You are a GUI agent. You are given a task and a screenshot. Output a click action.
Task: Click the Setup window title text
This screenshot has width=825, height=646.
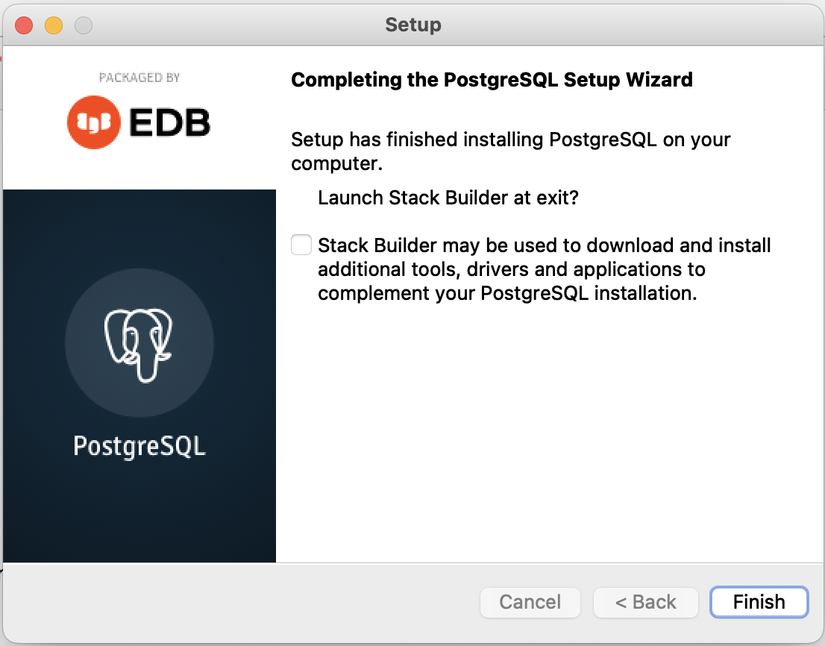[x=413, y=25]
